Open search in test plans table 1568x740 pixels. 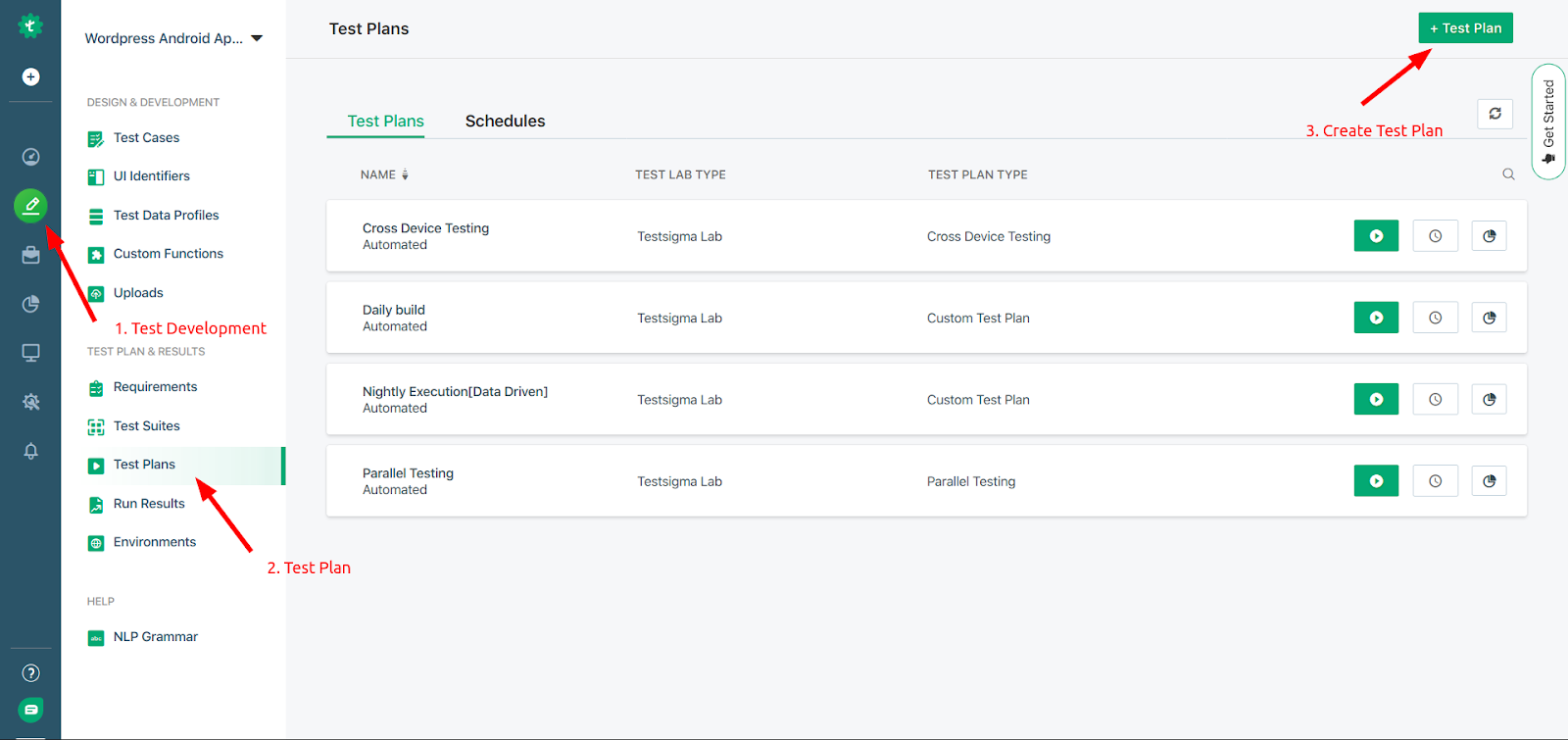(x=1508, y=174)
